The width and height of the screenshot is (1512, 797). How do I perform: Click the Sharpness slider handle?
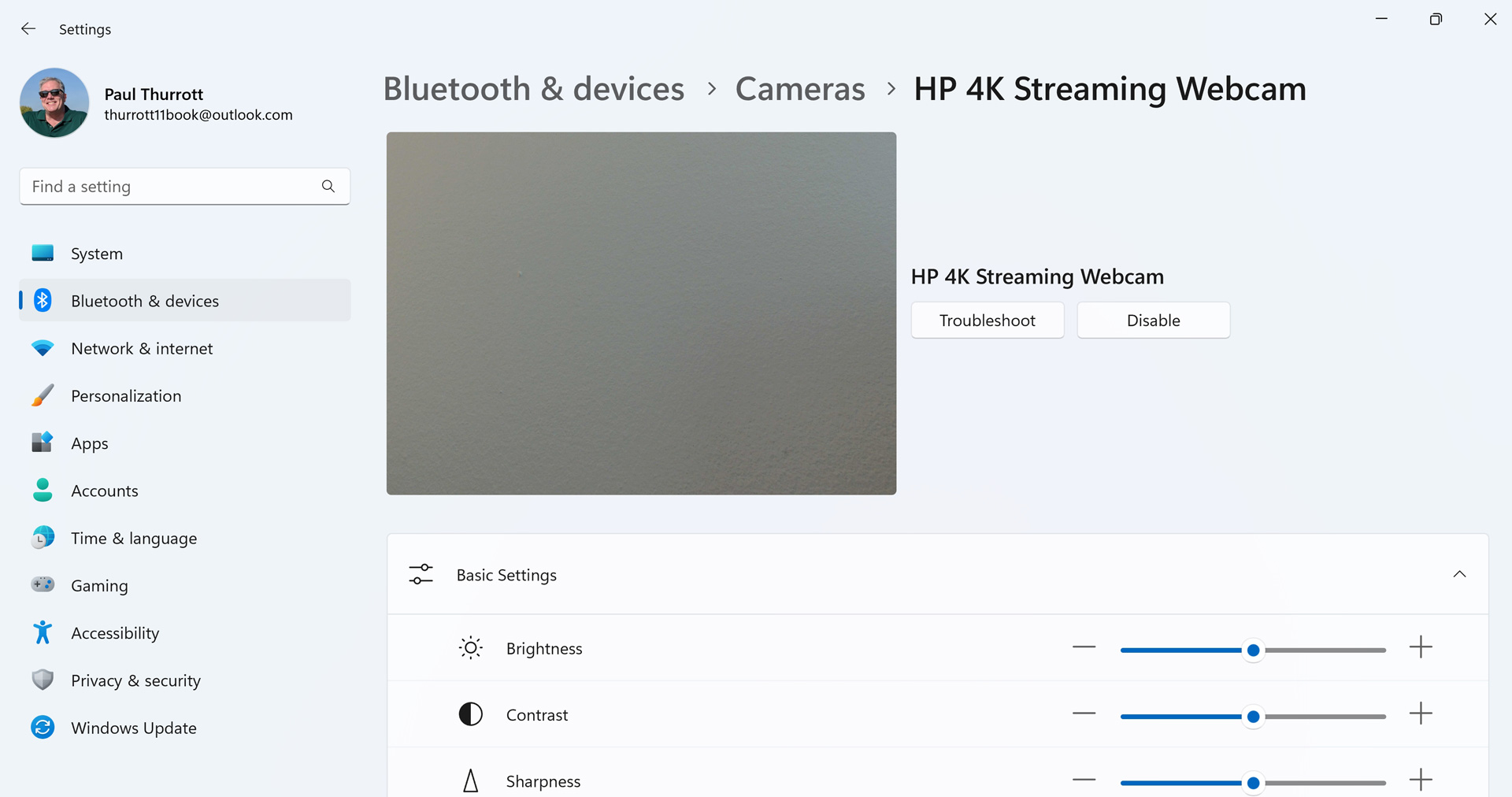coord(1253,783)
